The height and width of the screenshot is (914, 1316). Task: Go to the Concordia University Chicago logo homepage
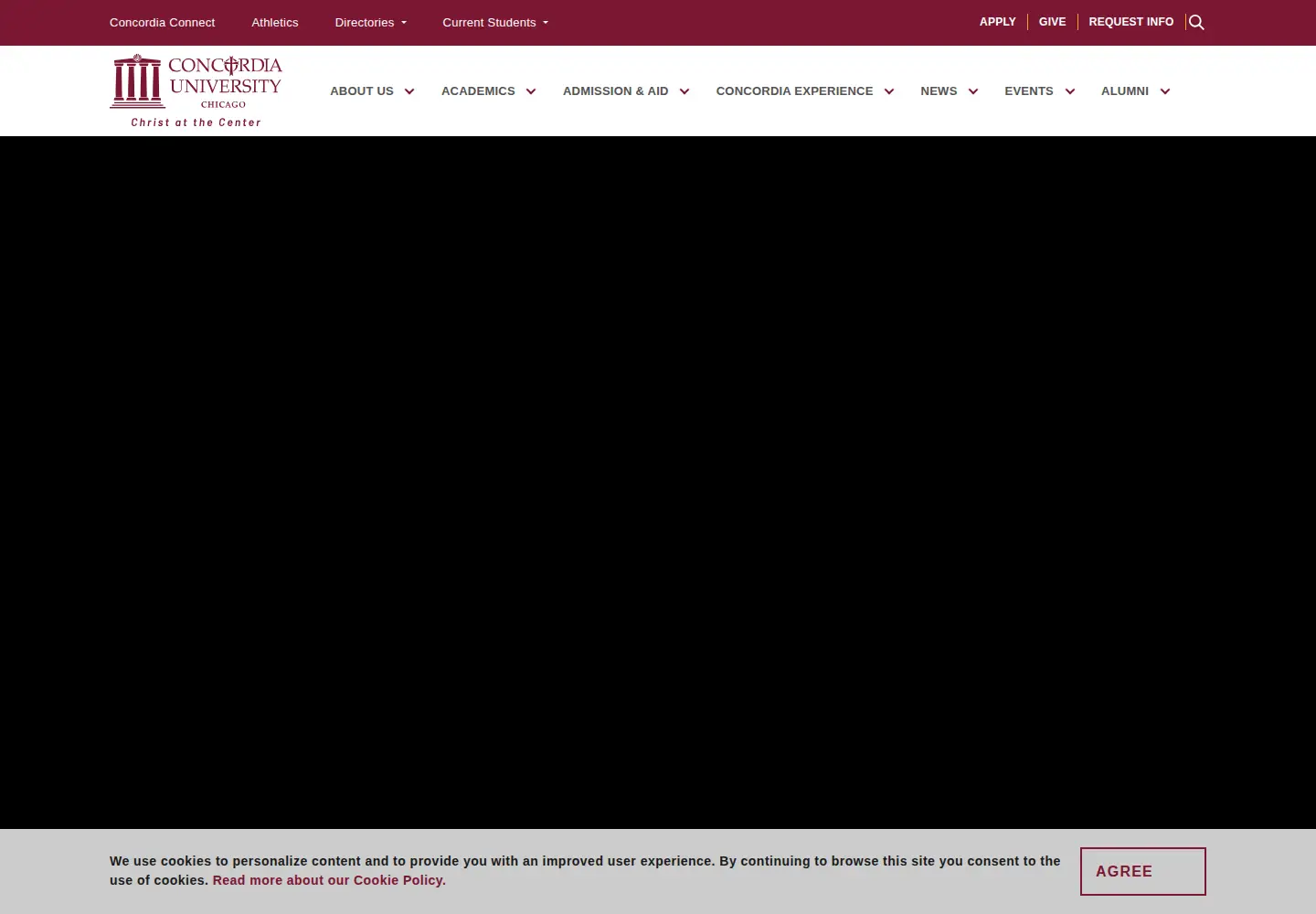pyautogui.click(x=196, y=90)
